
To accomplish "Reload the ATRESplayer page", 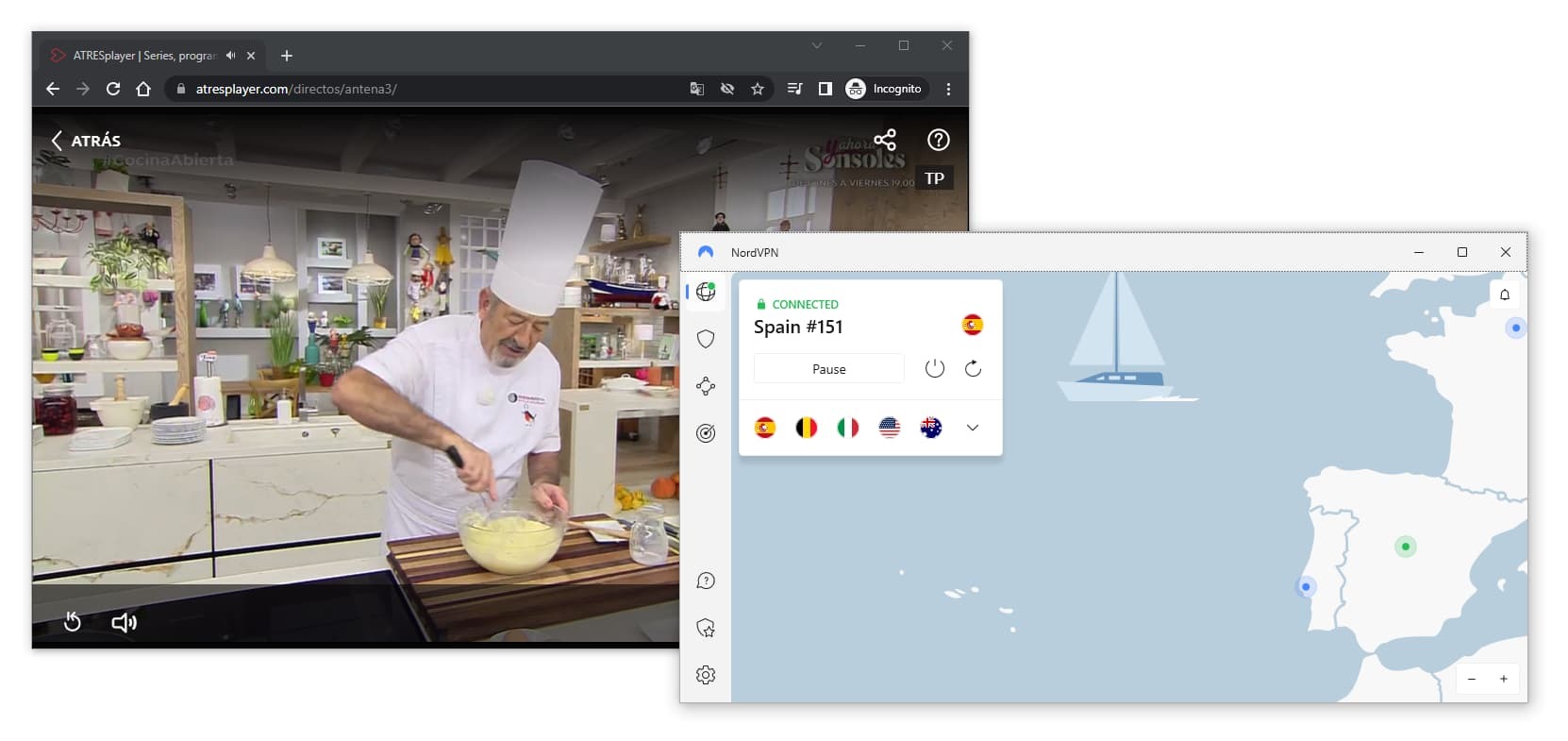I will click(x=113, y=89).
